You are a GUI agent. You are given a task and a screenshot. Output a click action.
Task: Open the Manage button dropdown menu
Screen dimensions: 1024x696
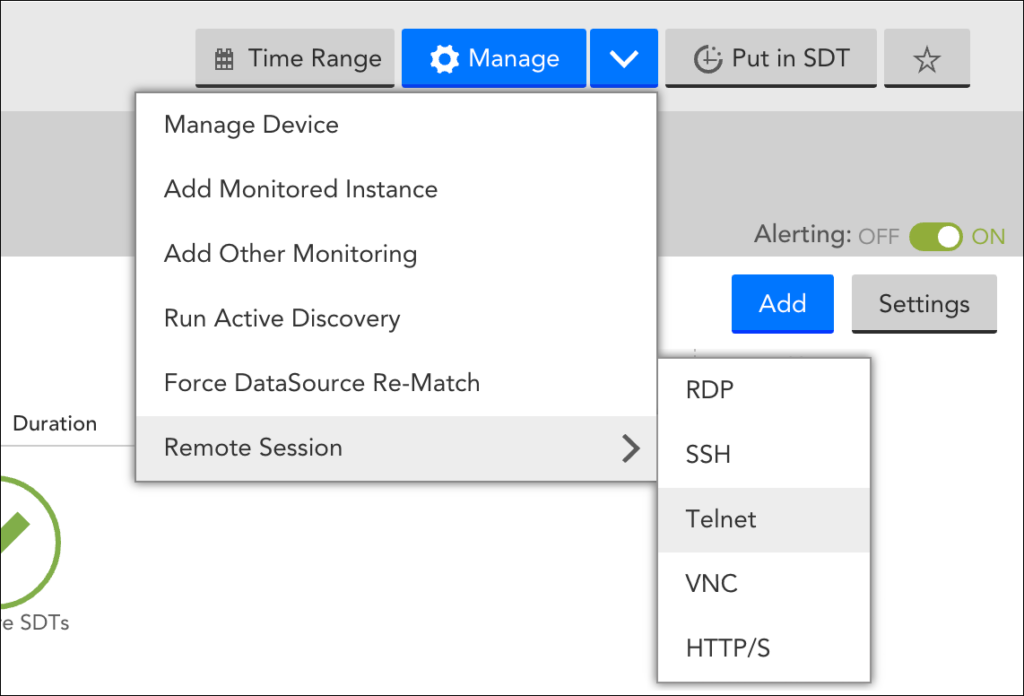[623, 57]
